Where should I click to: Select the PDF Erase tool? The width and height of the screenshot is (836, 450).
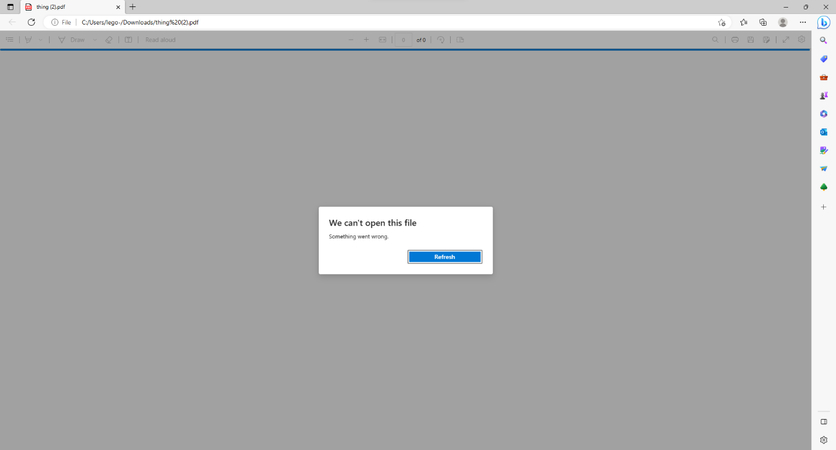pyautogui.click(x=109, y=39)
